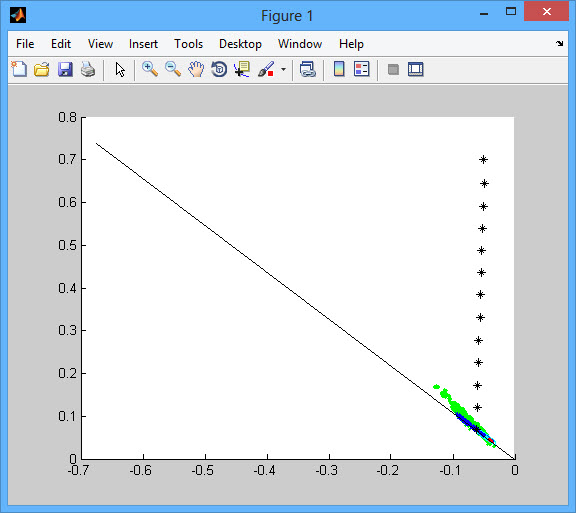Select the Edit Plot arrow tool
Viewport: 576px width, 513px height.
(120, 69)
